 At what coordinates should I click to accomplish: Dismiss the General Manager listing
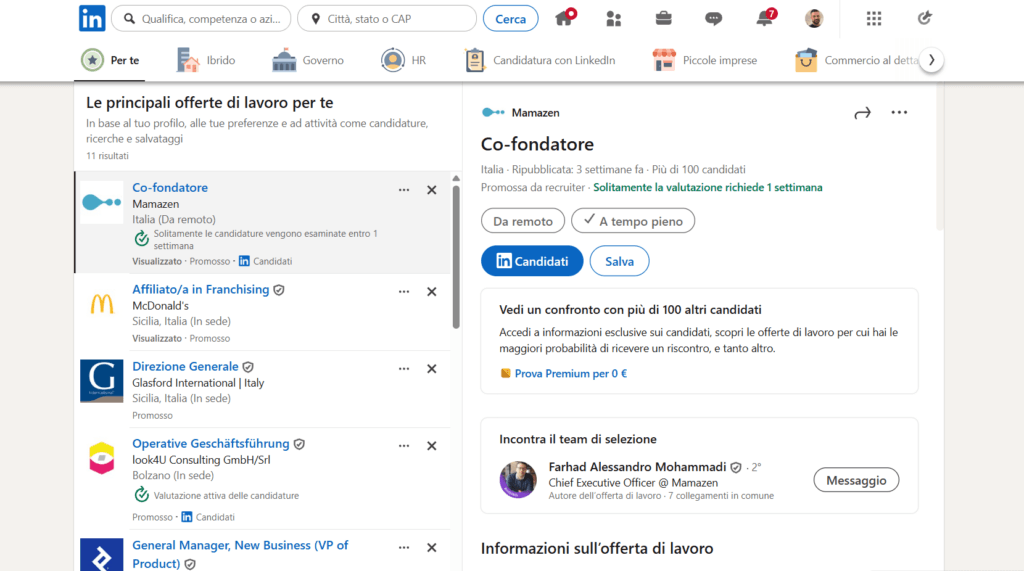pyautogui.click(x=432, y=548)
